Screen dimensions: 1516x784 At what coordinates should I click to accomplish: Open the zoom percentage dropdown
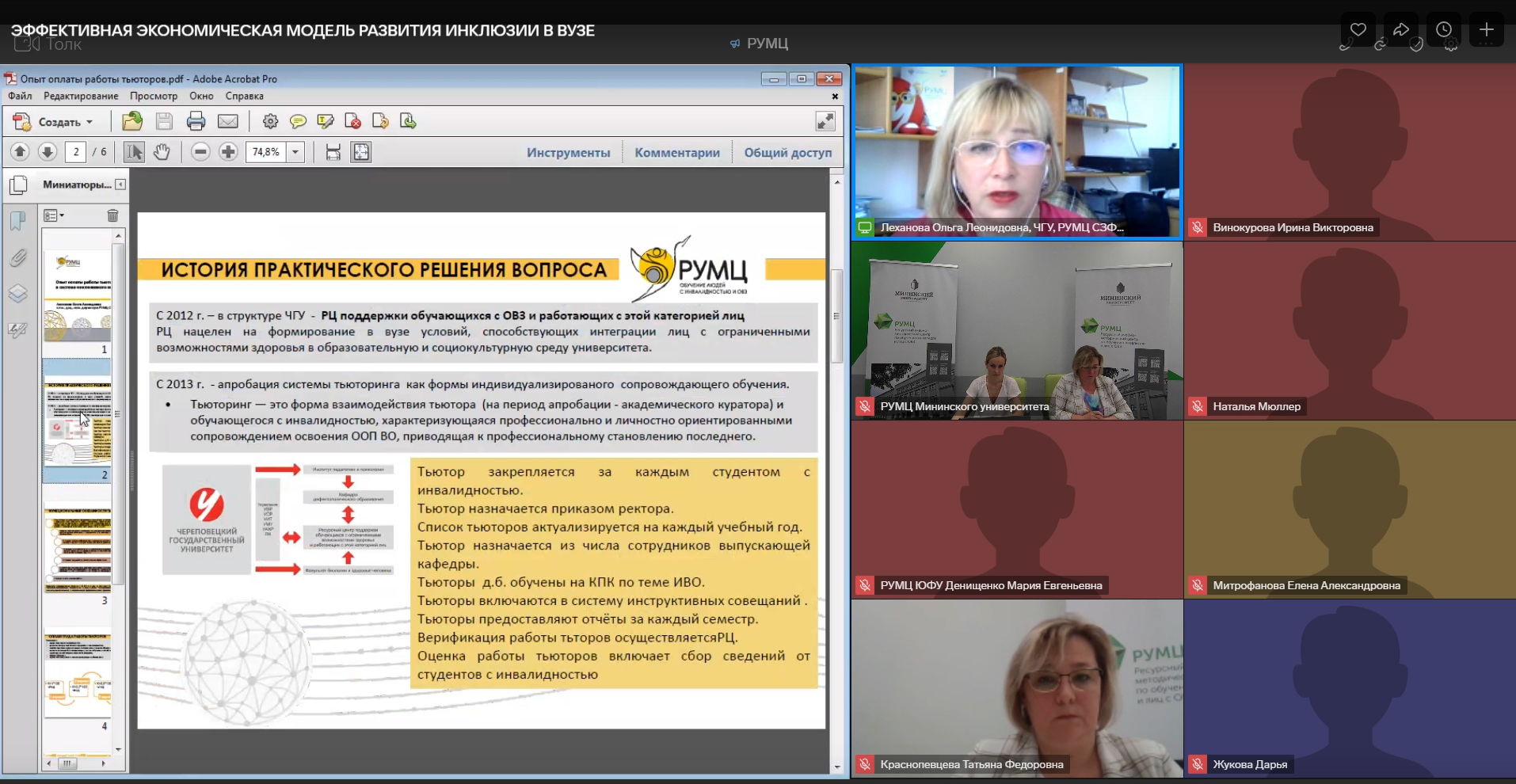point(295,152)
